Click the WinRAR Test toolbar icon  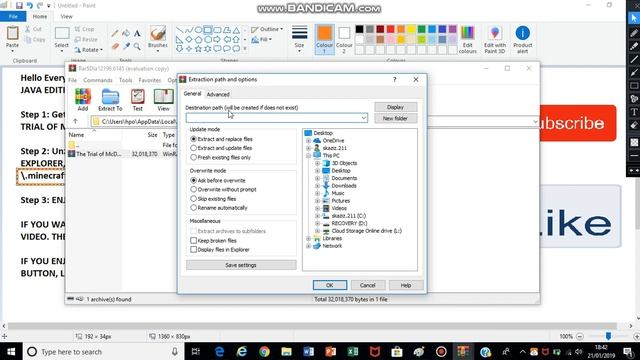tap(138, 100)
